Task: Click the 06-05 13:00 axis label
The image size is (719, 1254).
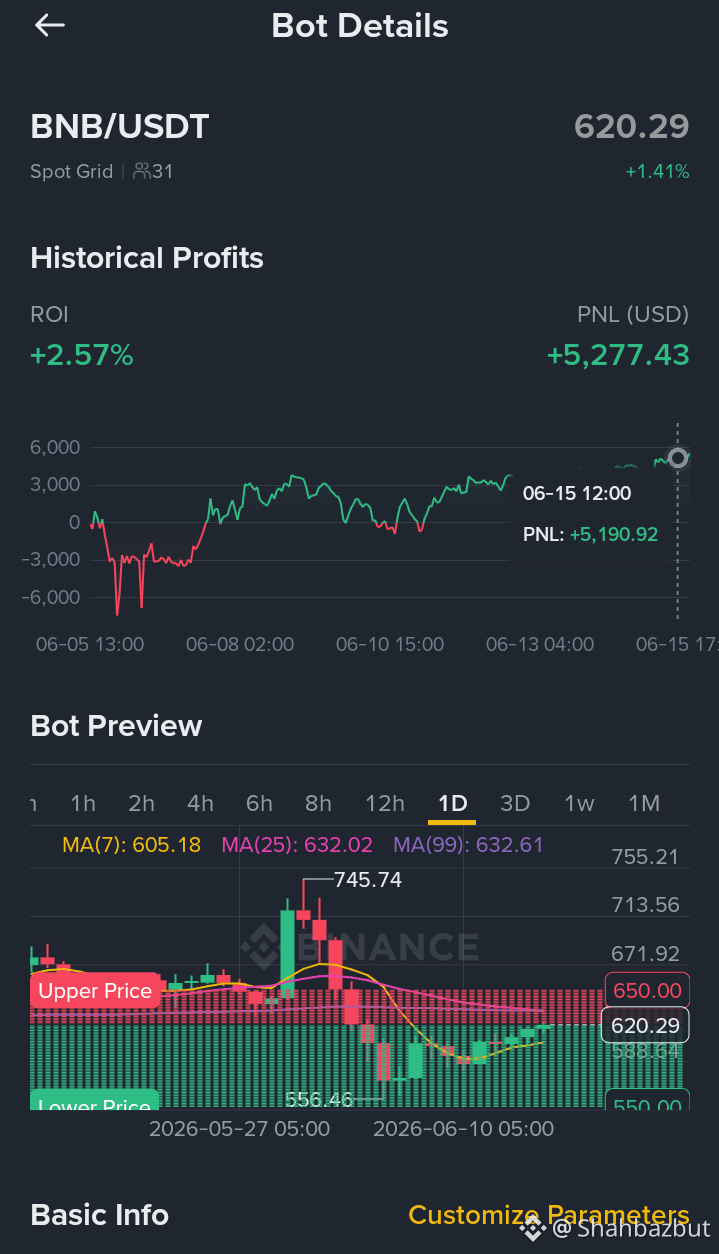Action: [90, 645]
